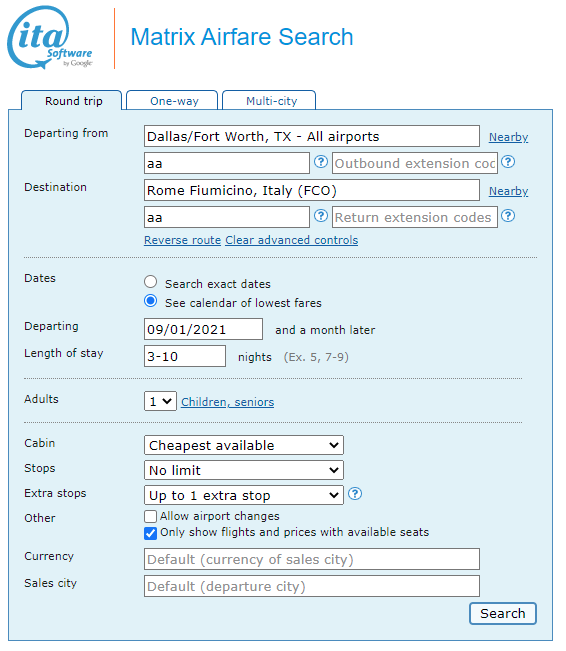Switch to the One-way tab
This screenshot has width=566, height=651.
coord(172,101)
